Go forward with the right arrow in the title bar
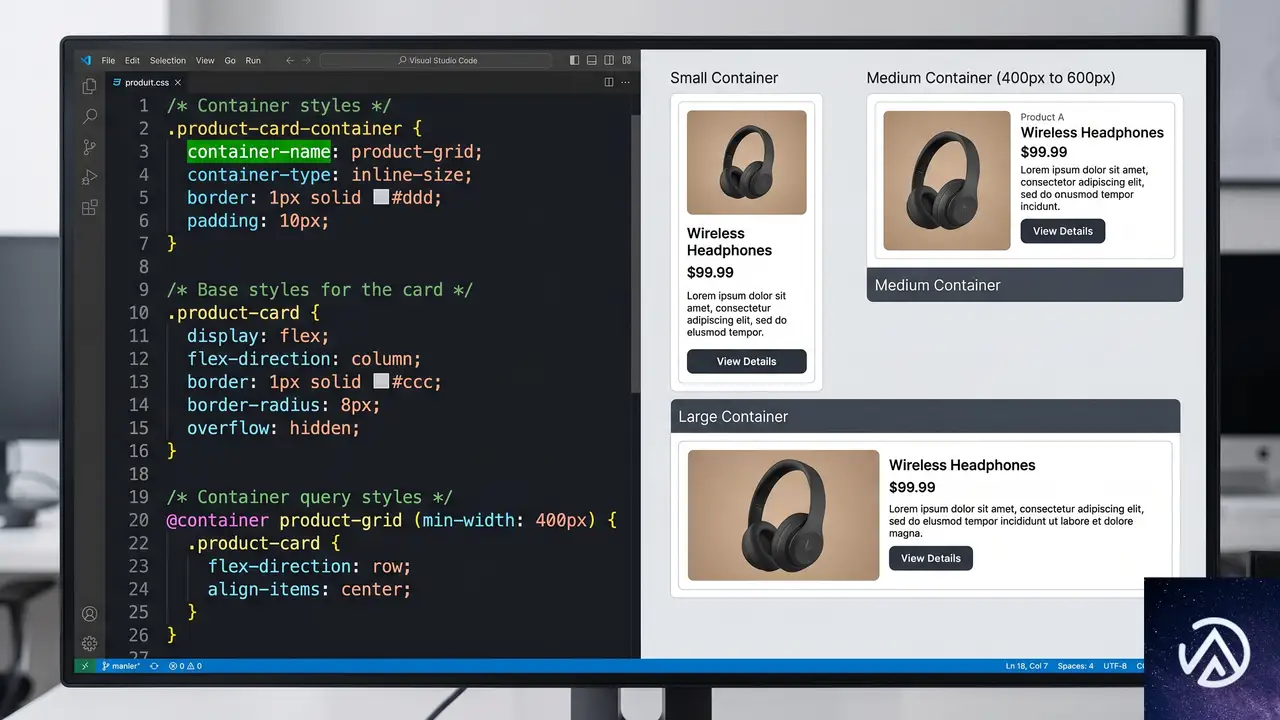The height and width of the screenshot is (720, 1280). click(x=307, y=60)
